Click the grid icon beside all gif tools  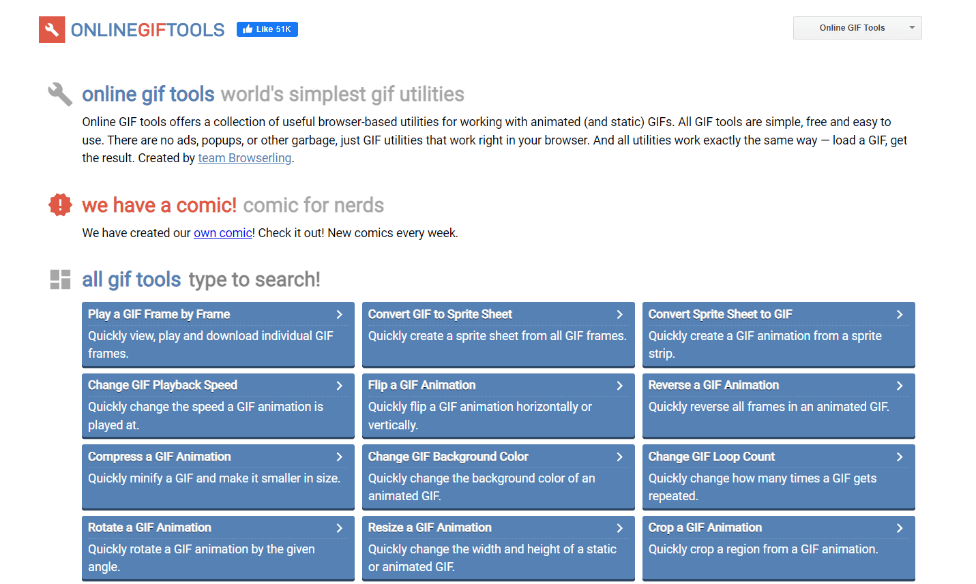pyautogui.click(x=60, y=280)
